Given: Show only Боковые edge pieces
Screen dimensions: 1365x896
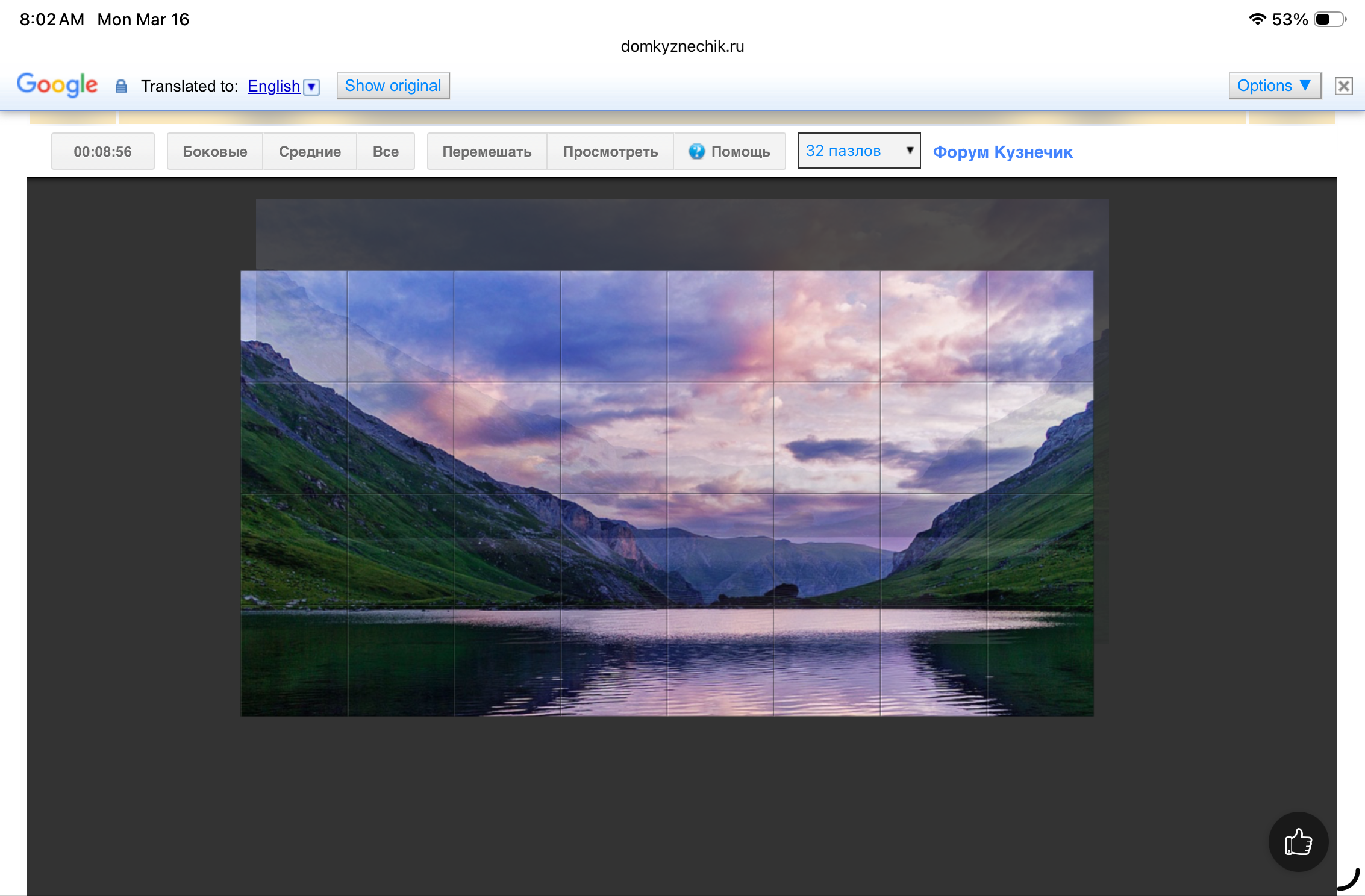Looking at the screenshot, I should pos(215,151).
